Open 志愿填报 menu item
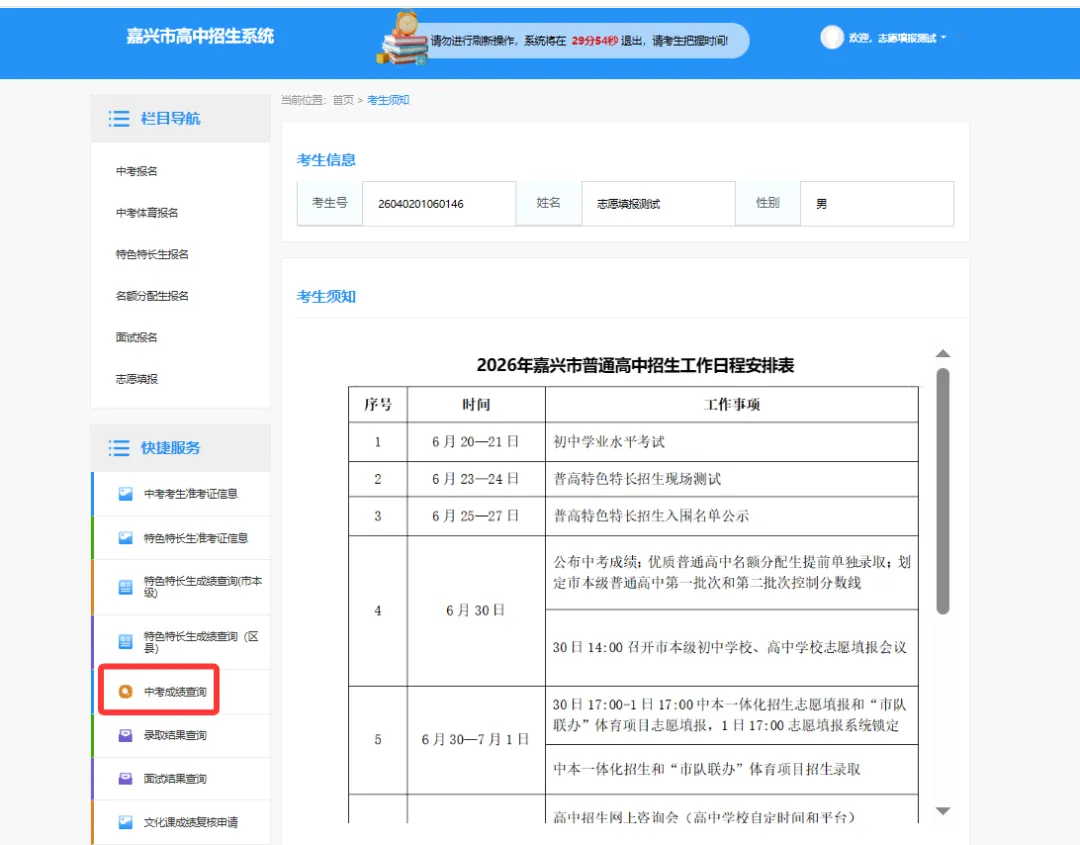Image resolution: width=1080 pixels, height=845 pixels. (136, 379)
